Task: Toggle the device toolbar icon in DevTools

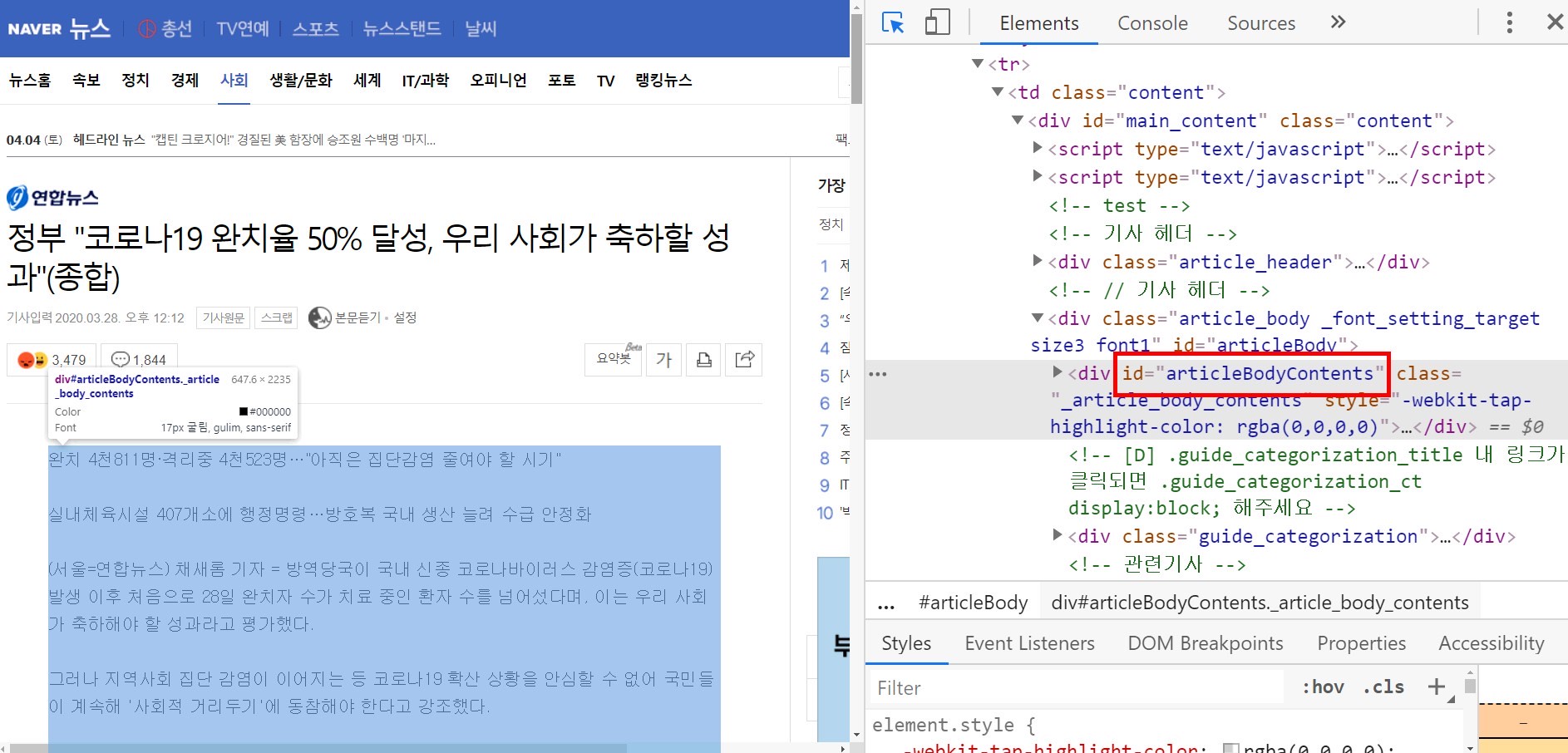Action: tap(937, 22)
